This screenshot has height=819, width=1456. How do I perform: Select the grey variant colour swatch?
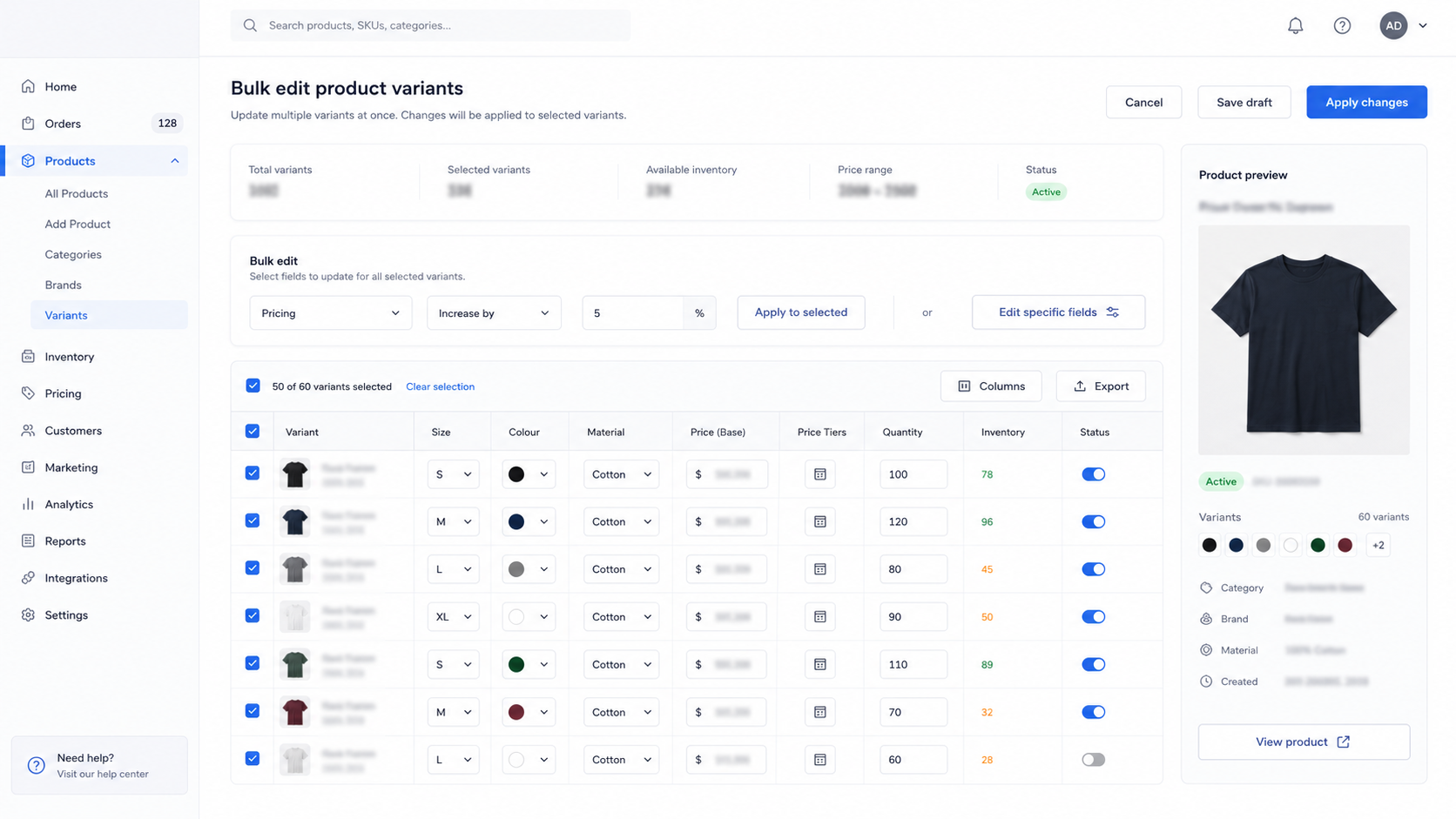(1263, 545)
